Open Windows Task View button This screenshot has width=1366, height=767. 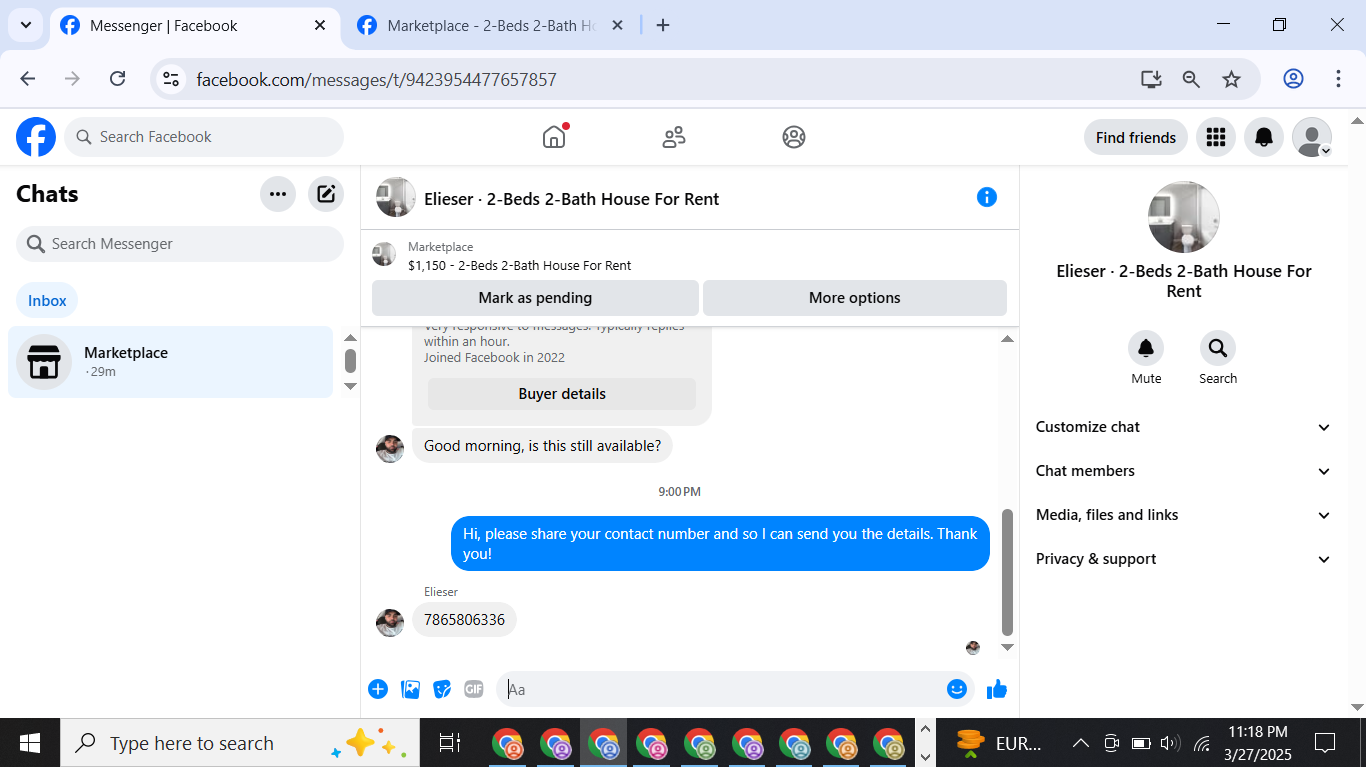tap(450, 743)
